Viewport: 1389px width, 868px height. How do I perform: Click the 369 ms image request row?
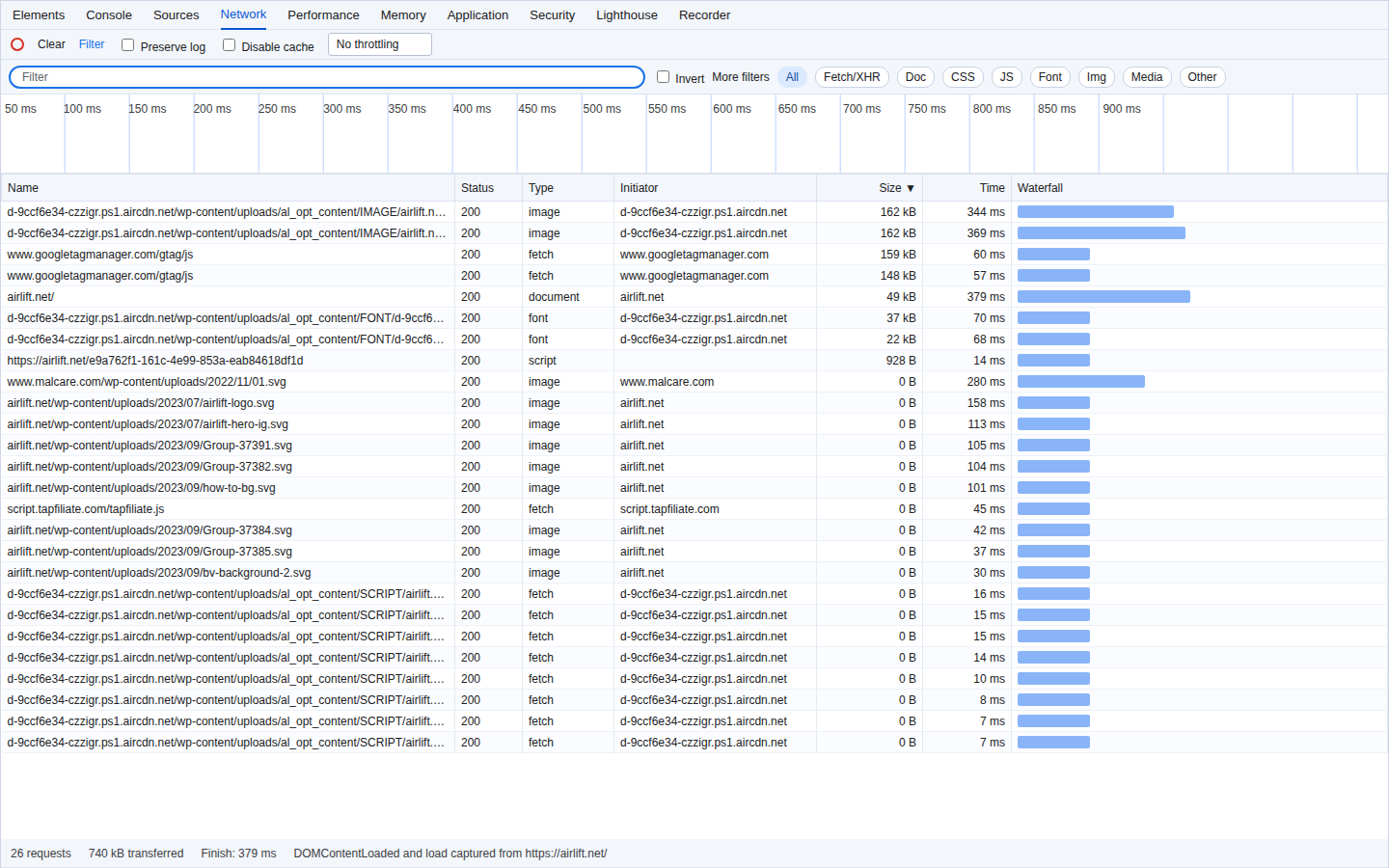click(694, 233)
